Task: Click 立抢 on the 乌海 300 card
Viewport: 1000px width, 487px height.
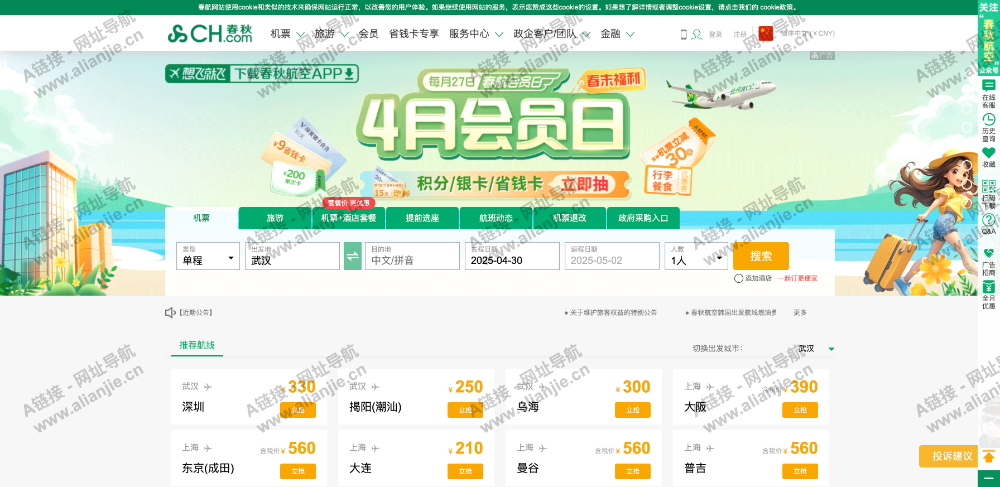Action: click(x=633, y=410)
